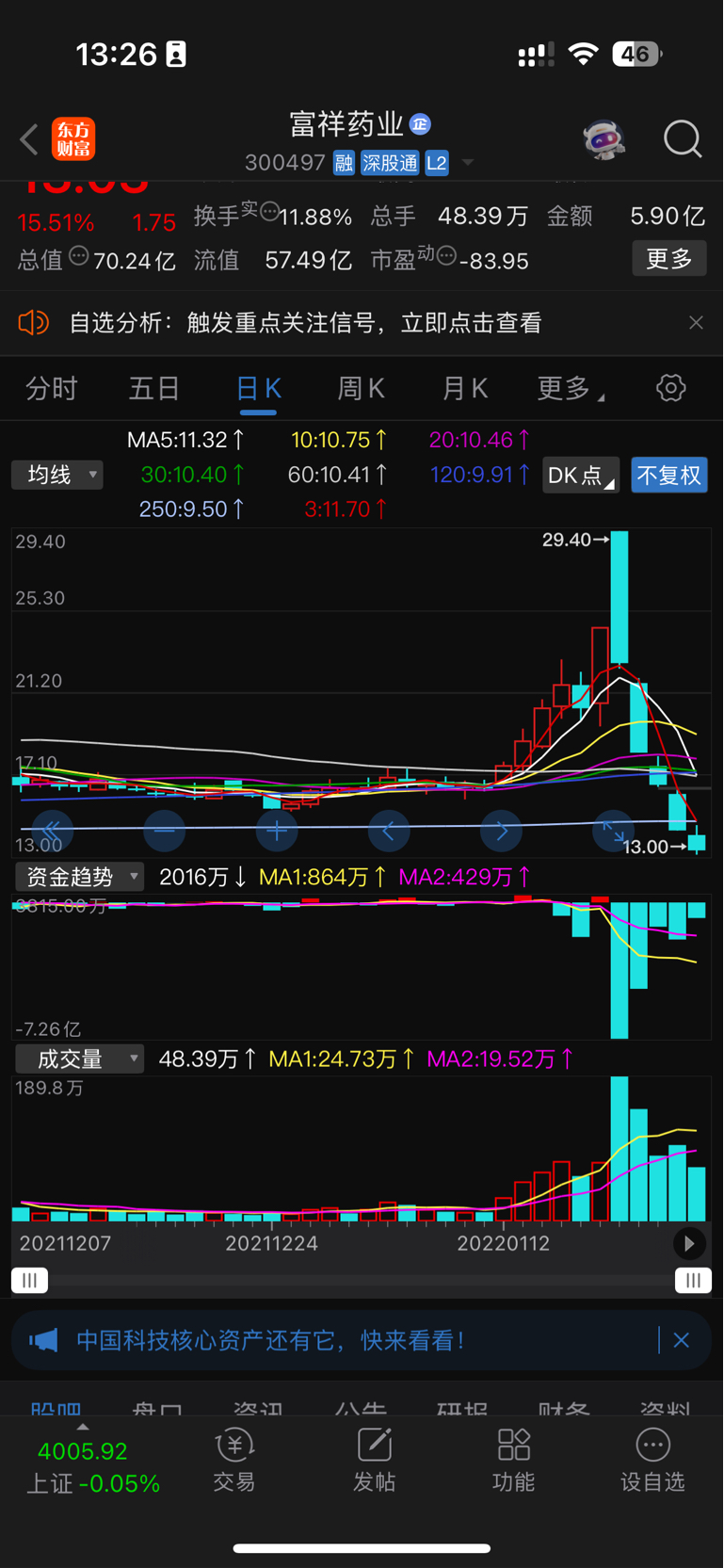The height and width of the screenshot is (1568, 724).
Task: Tap stock code 300497
Action: [x=285, y=163]
